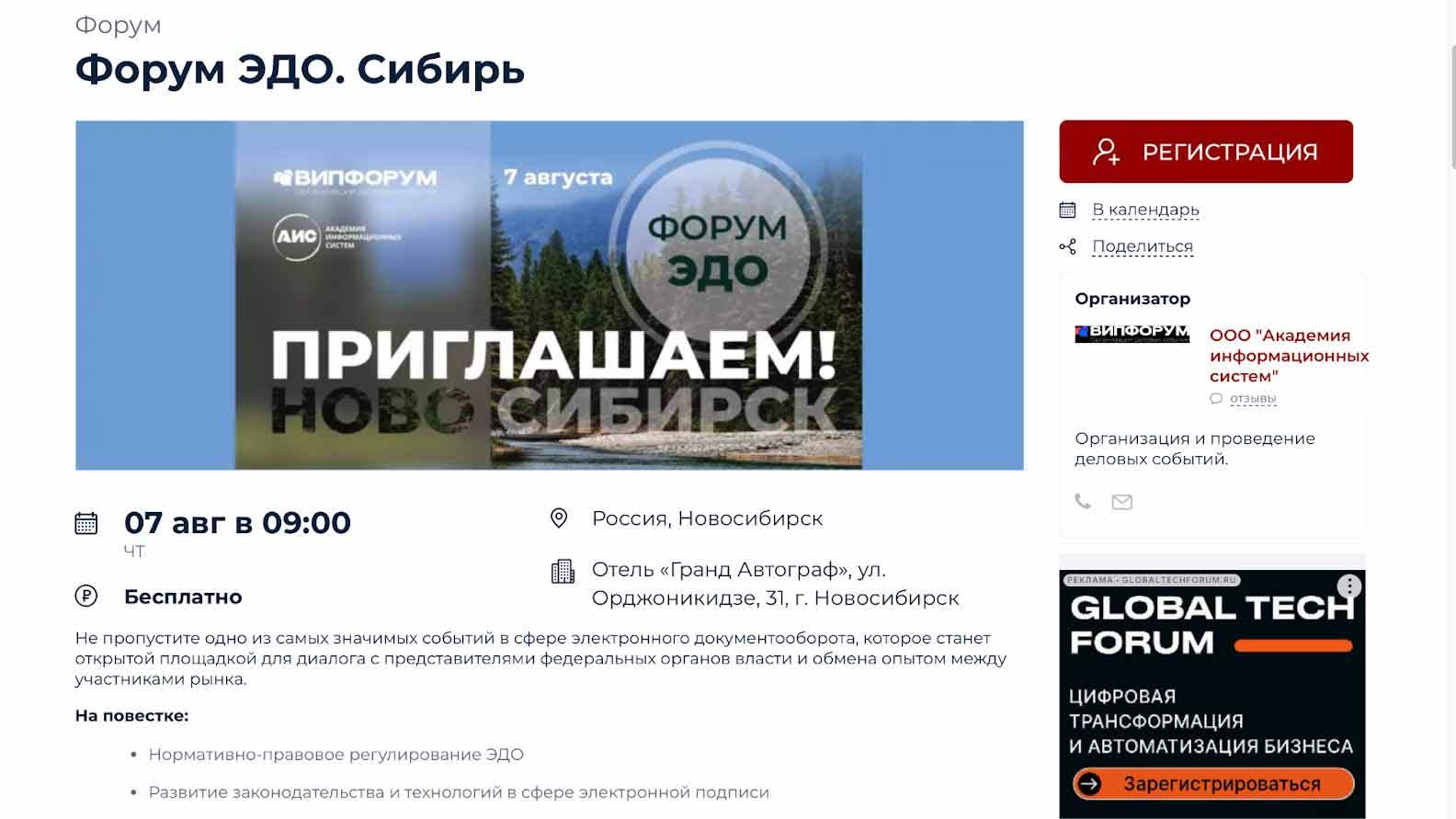Click the Global Tech Forum ad banner
This screenshot has height=819, width=1456.
tap(1212, 694)
